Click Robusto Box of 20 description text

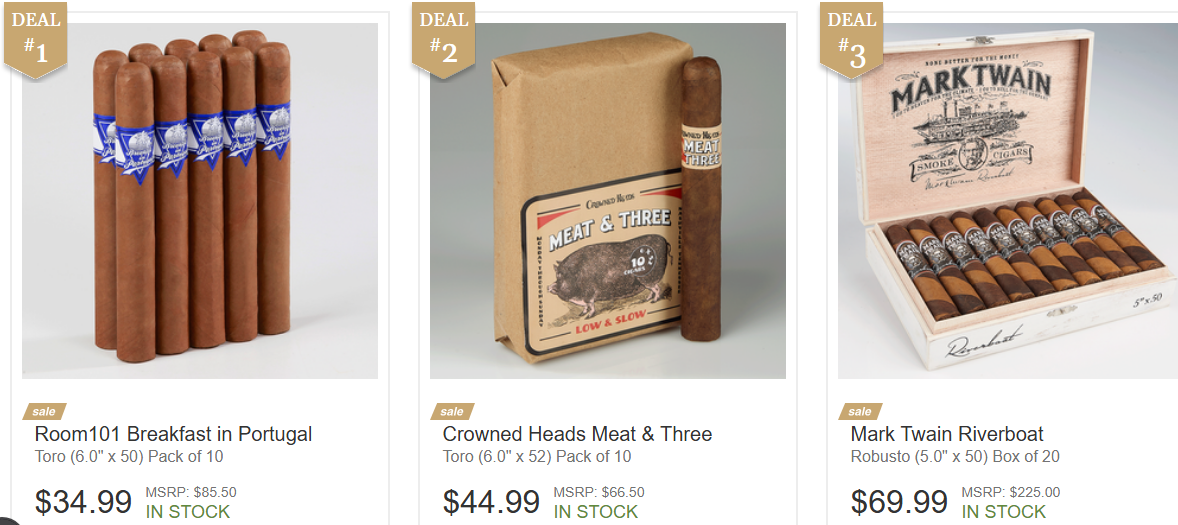tap(955, 457)
